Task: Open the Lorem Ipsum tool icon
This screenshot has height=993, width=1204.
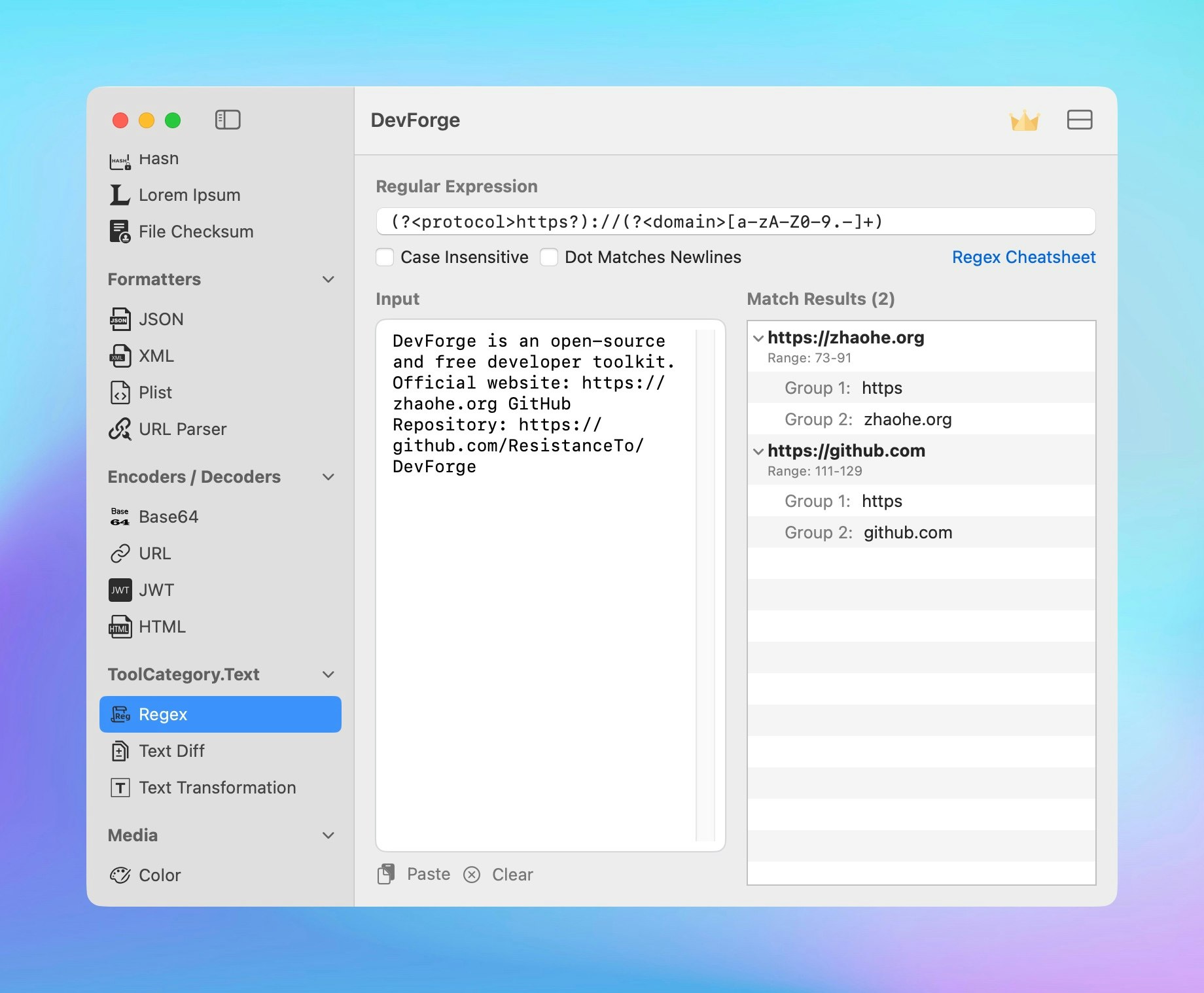Action: pos(120,195)
